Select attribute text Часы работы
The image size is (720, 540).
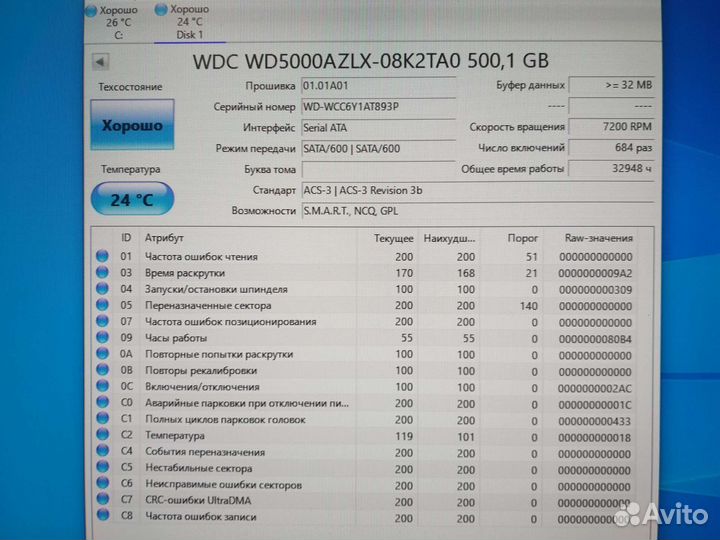click(176, 338)
